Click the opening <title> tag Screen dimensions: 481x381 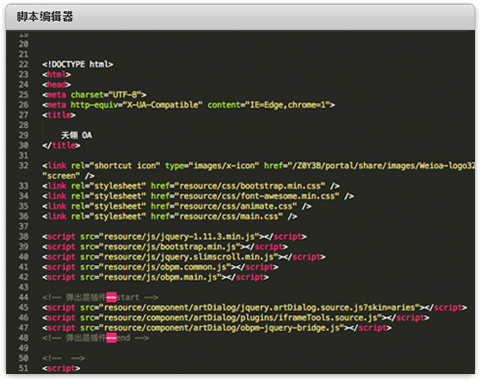59,115
